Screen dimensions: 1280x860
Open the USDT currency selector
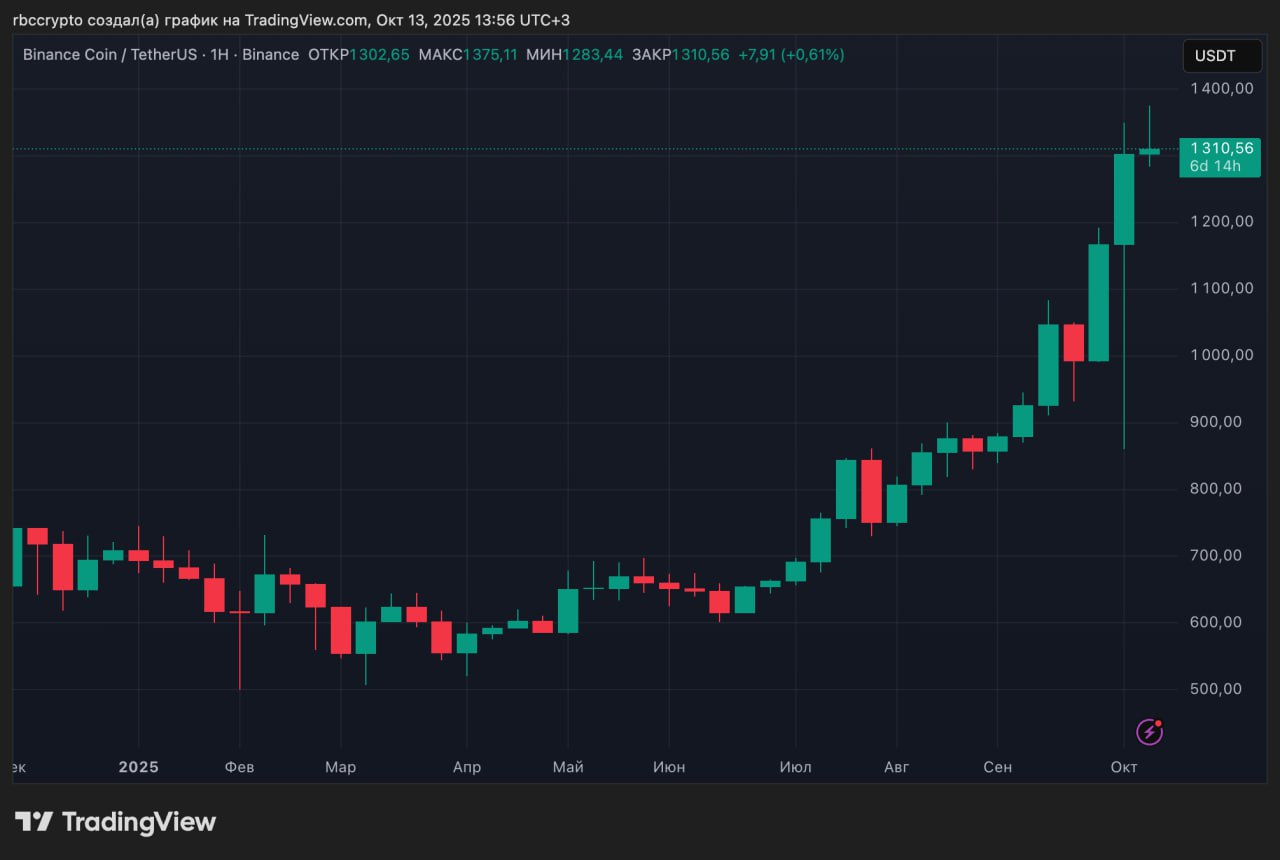1215,56
